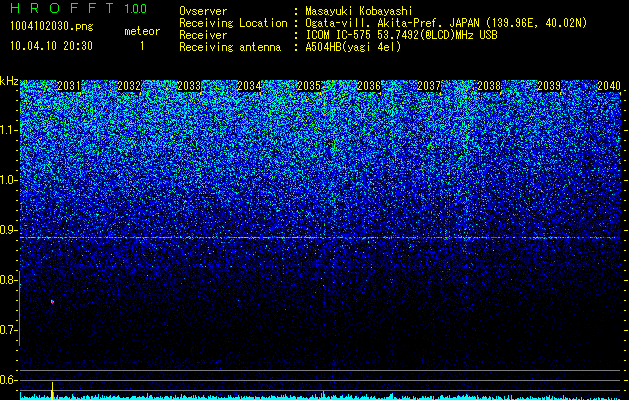Image resolution: width=629 pixels, height=400 pixels.
Task: Click the 1.1 kHz axis label
Action: point(9,130)
